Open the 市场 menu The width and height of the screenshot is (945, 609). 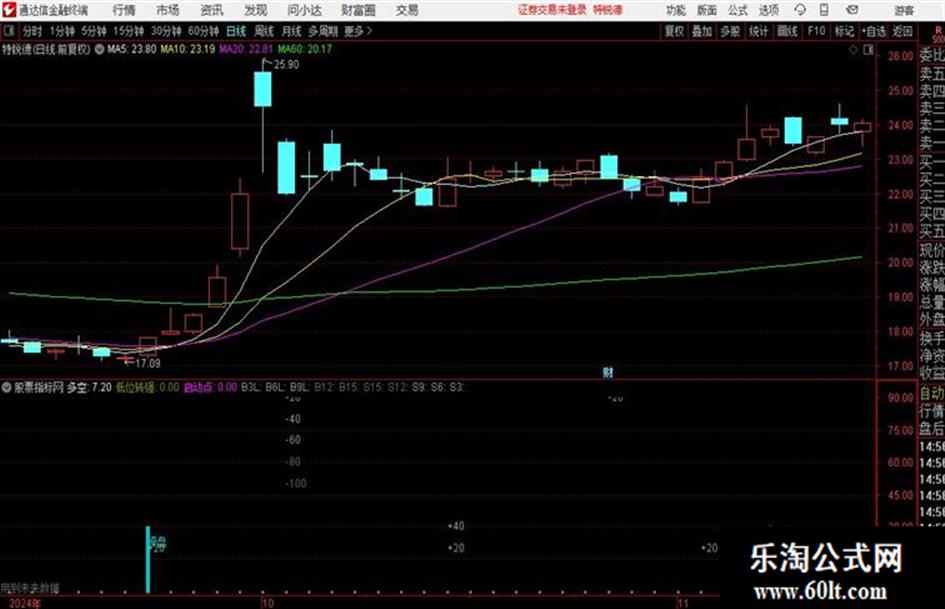point(168,10)
